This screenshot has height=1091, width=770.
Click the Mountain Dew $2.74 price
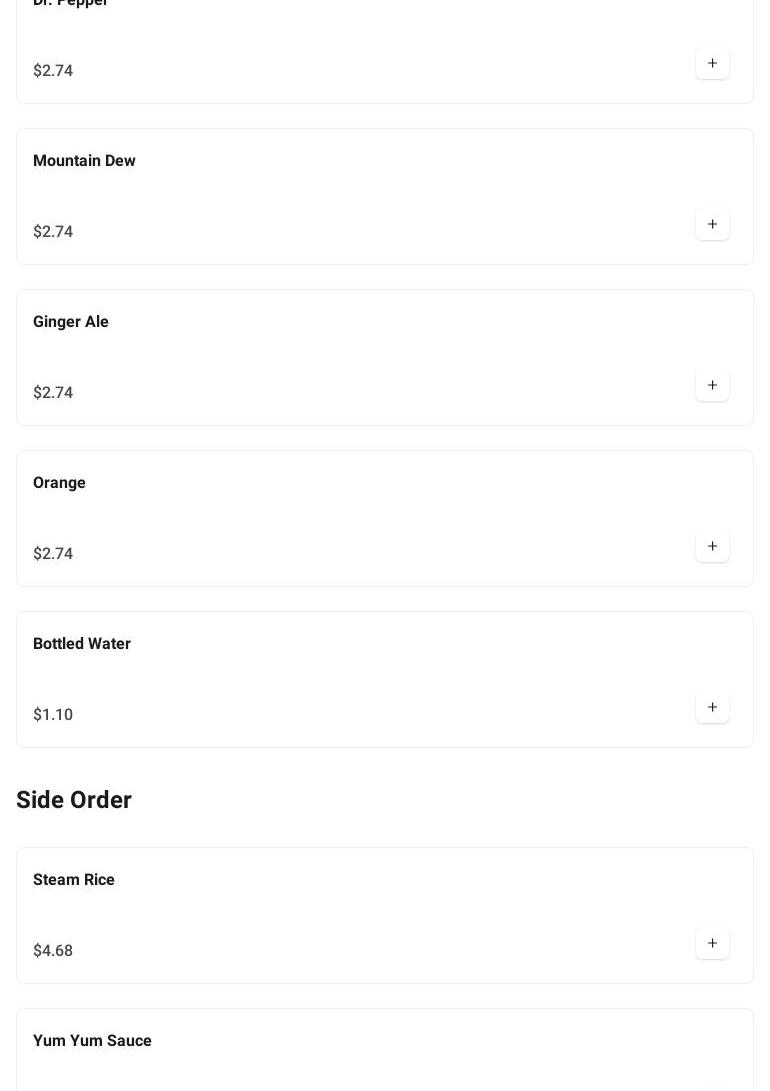click(x=53, y=232)
